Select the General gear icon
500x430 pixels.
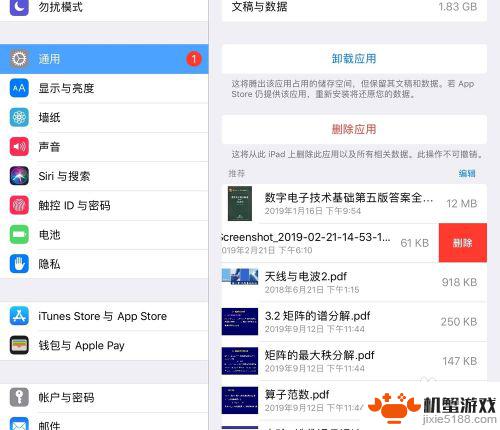tap(19, 59)
